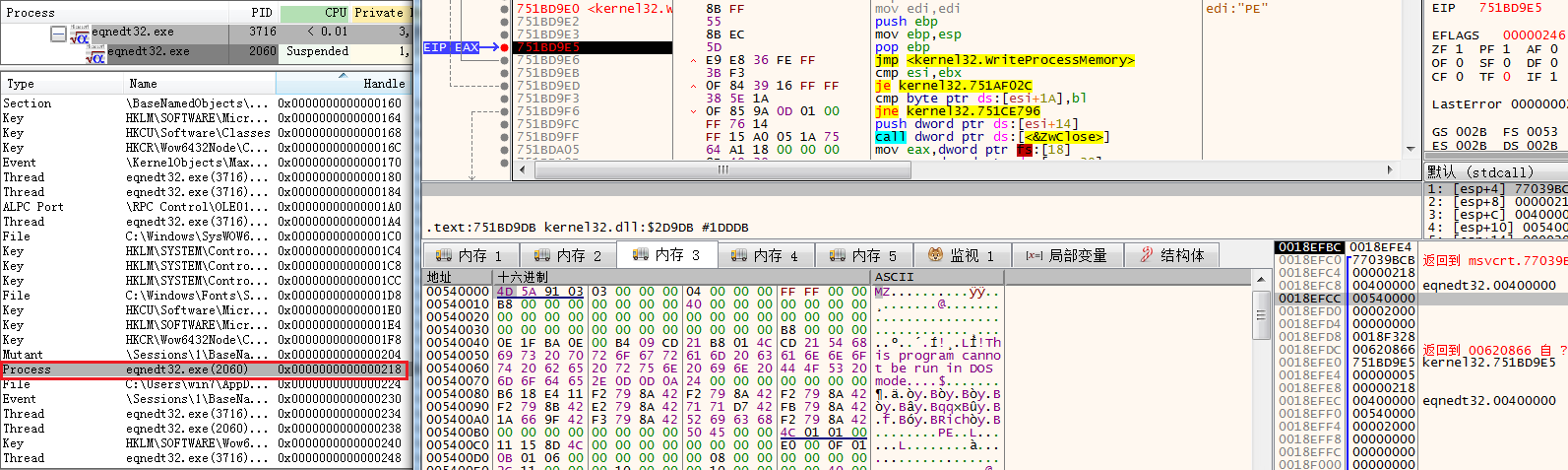Toggle breakpoint bullet at 751BD9EB

tap(505, 73)
